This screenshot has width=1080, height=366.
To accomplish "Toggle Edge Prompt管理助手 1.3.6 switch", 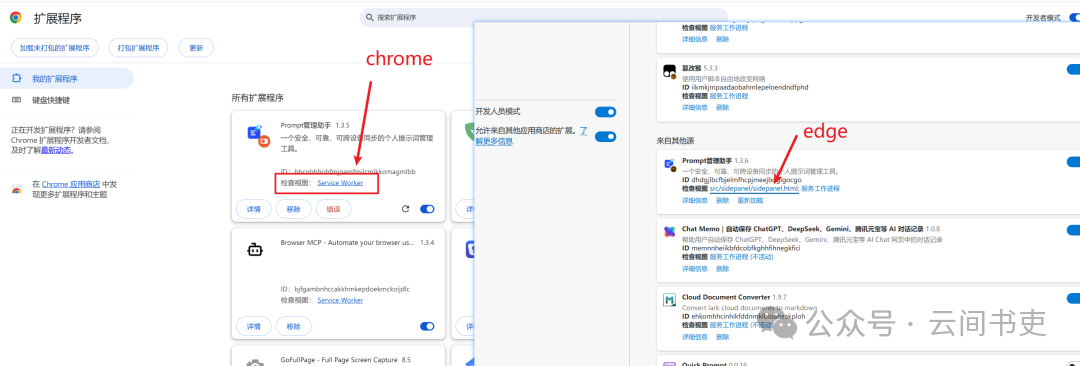I will tap(1073, 162).
